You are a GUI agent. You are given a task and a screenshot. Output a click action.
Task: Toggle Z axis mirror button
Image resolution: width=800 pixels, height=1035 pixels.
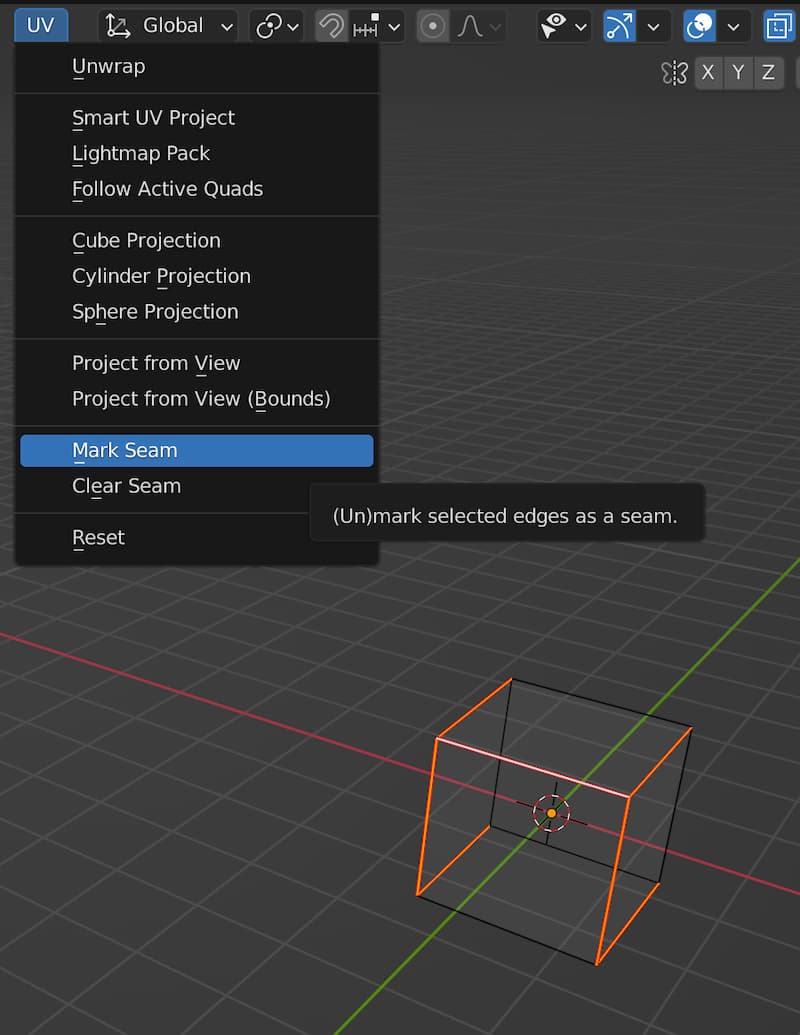[768, 72]
